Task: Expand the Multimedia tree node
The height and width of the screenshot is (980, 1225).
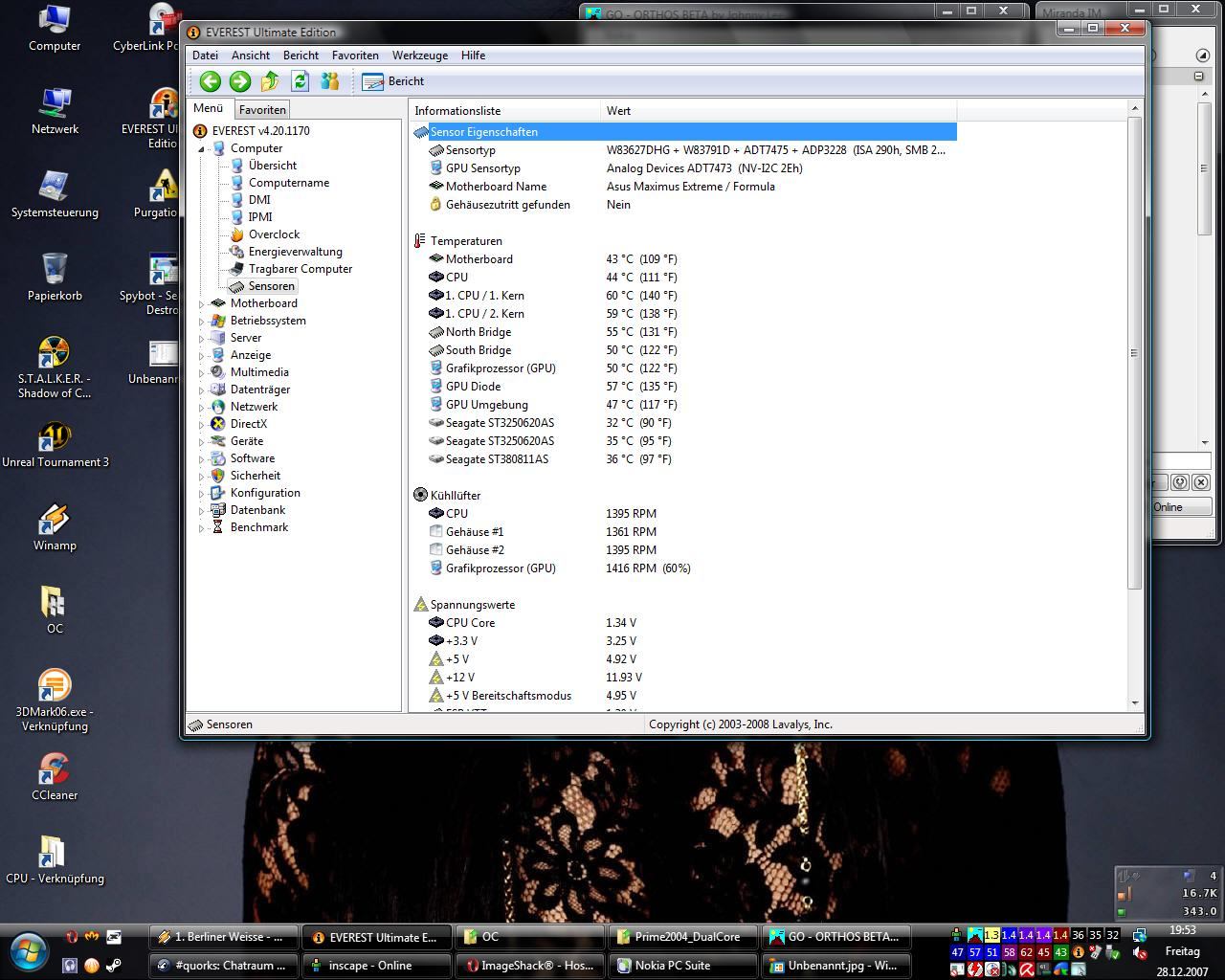Action: (x=201, y=373)
